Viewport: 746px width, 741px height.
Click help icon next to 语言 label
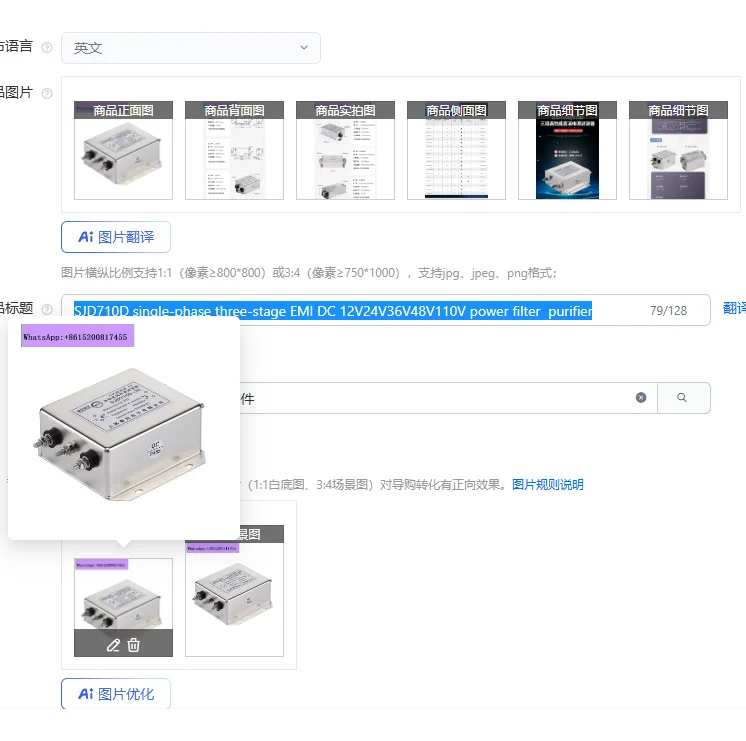47,47
